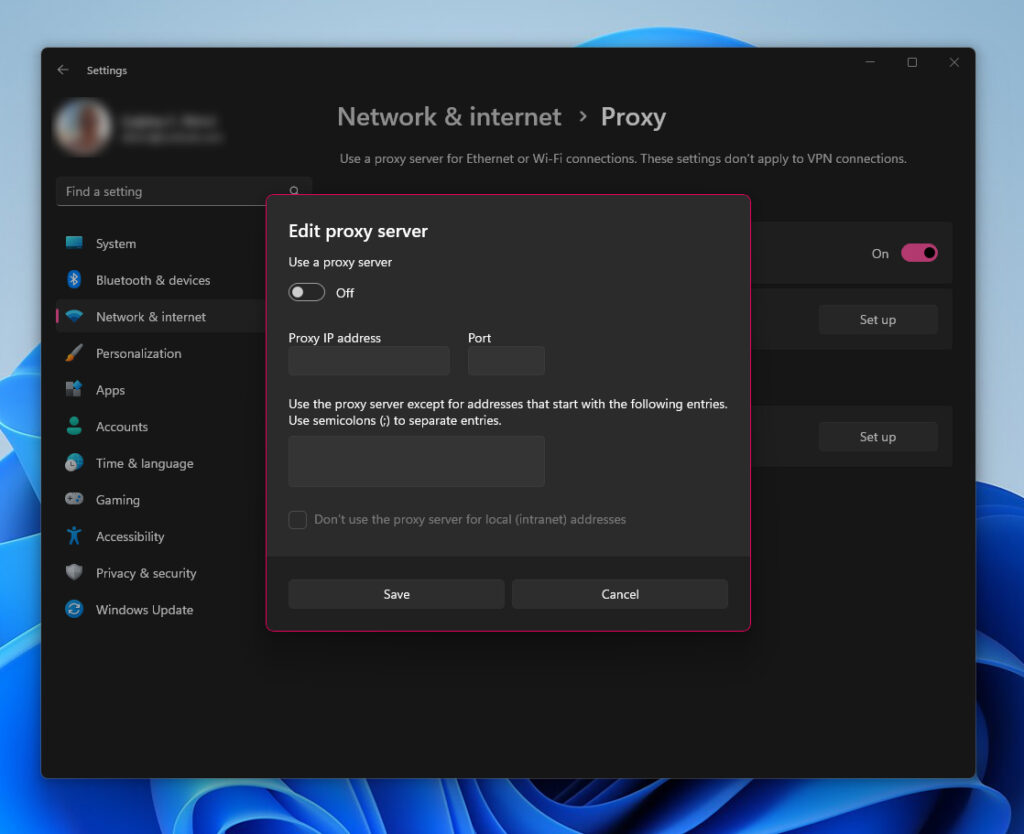1024x834 pixels.
Task: Click the search magnifier icon
Action: pyautogui.click(x=294, y=191)
